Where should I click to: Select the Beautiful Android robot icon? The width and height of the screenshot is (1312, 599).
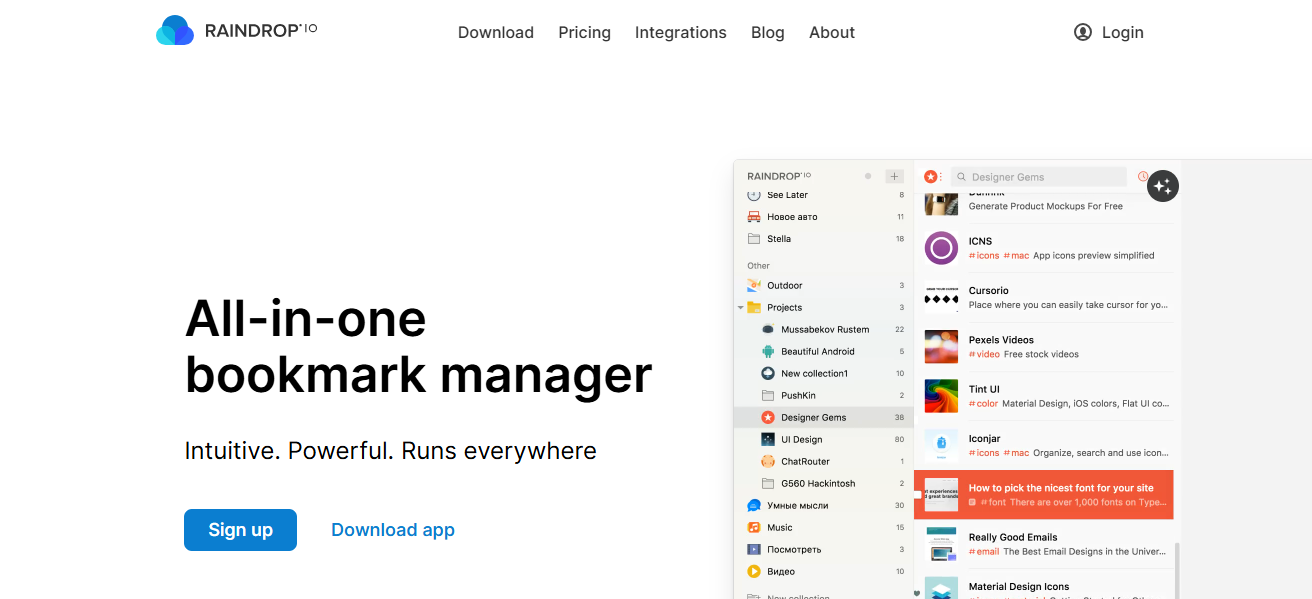768,351
